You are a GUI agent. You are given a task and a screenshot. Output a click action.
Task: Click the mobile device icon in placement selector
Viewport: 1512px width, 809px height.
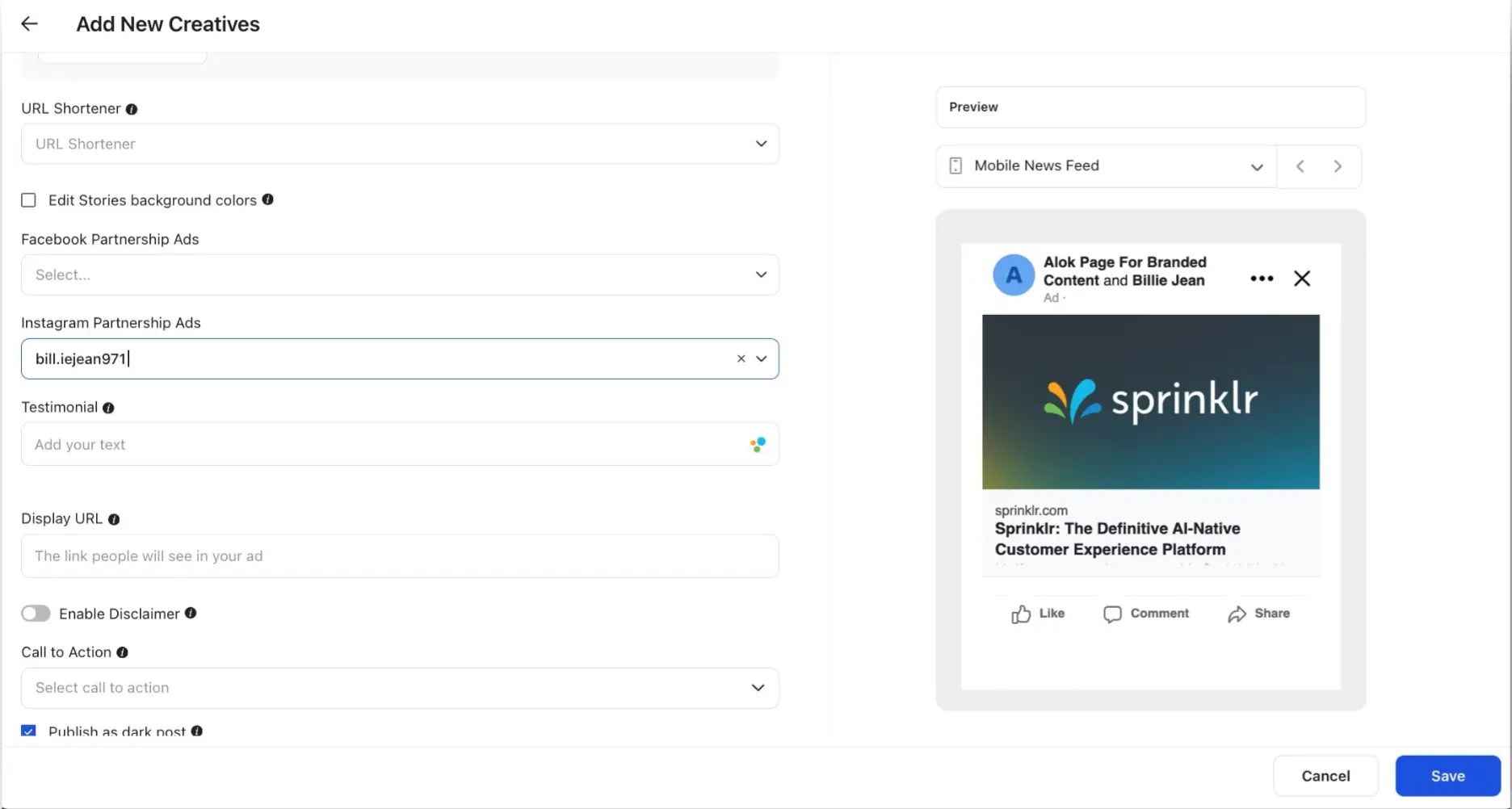click(x=955, y=166)
